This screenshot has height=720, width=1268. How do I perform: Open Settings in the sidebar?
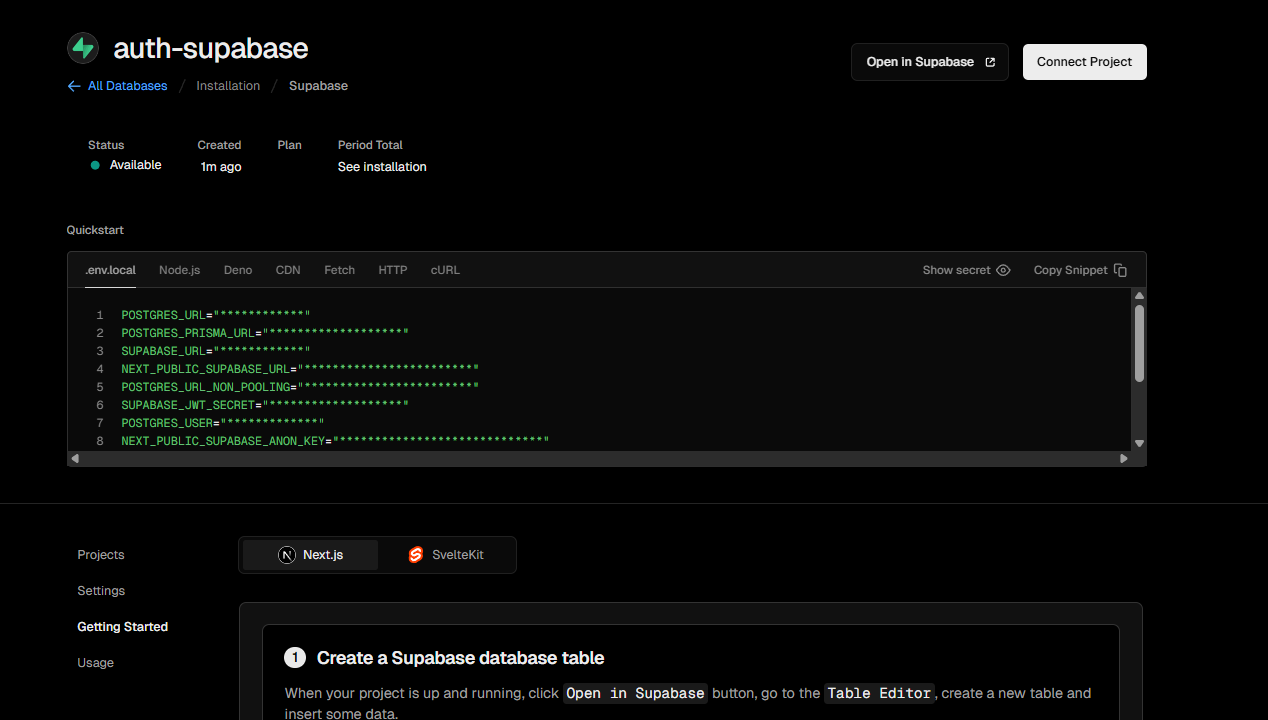(101, 591)
